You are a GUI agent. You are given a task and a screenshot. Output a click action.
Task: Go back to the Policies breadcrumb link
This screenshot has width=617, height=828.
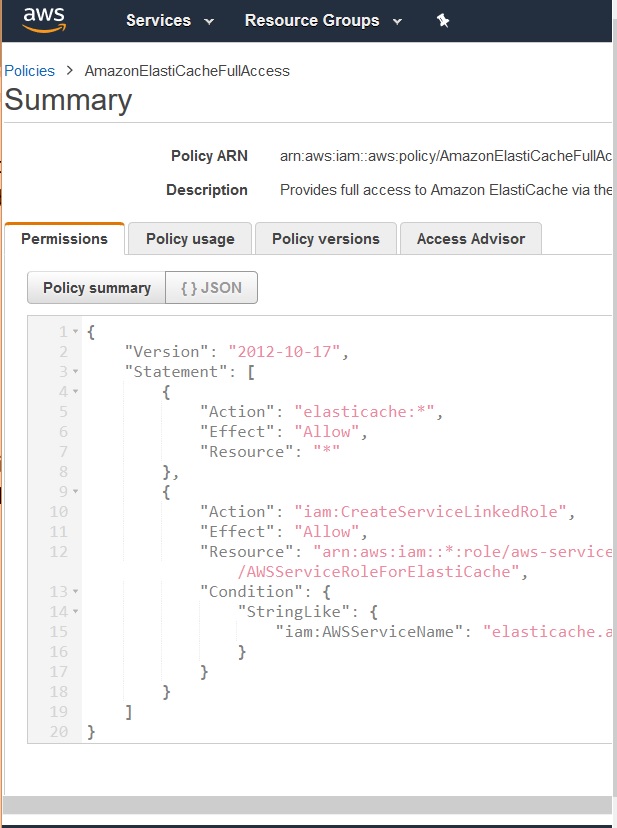click(30, 71)
